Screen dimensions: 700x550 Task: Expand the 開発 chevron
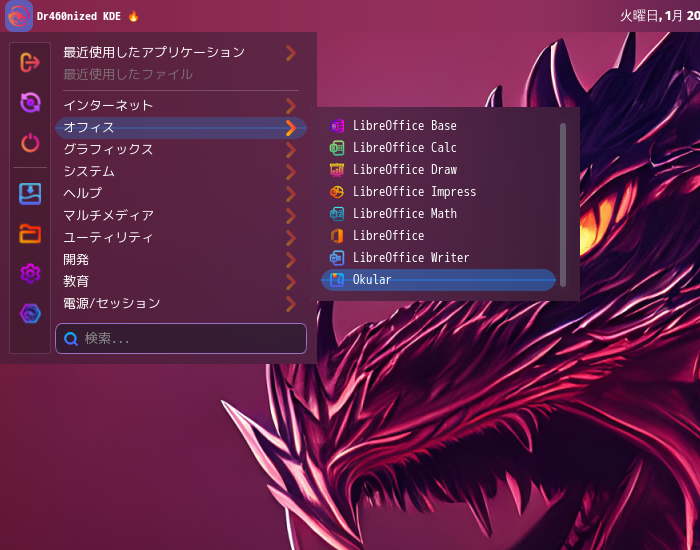click(x=291, y=259)
